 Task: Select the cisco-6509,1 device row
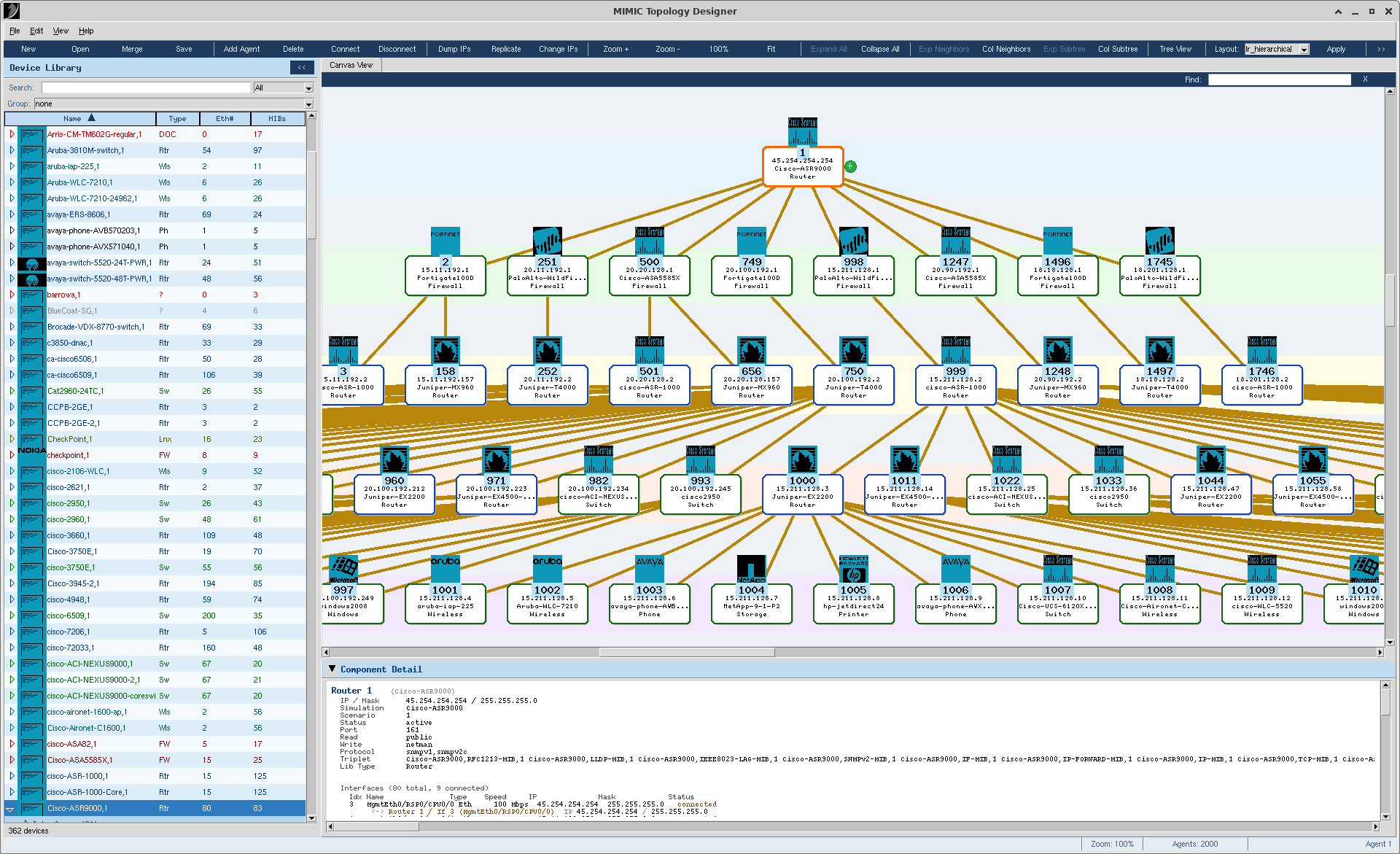pyautogui.click(x=155, y=616)
